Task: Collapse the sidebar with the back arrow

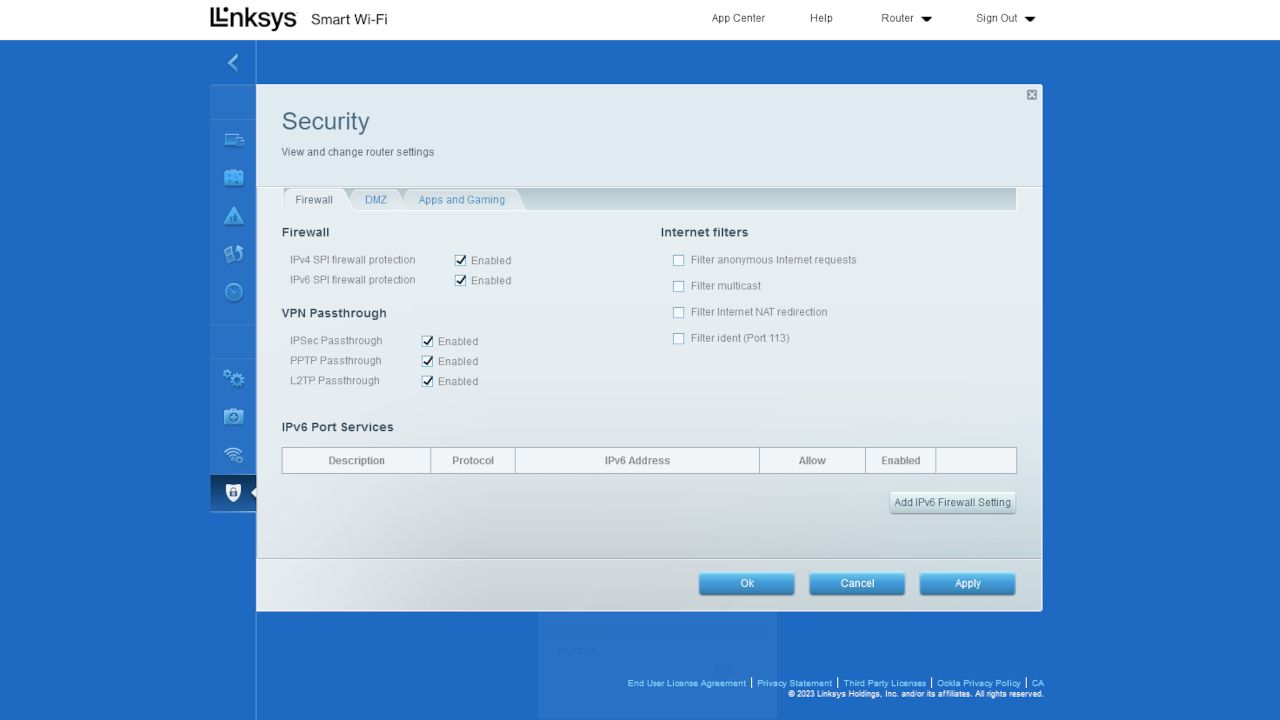Action: (x=233, y=63)
